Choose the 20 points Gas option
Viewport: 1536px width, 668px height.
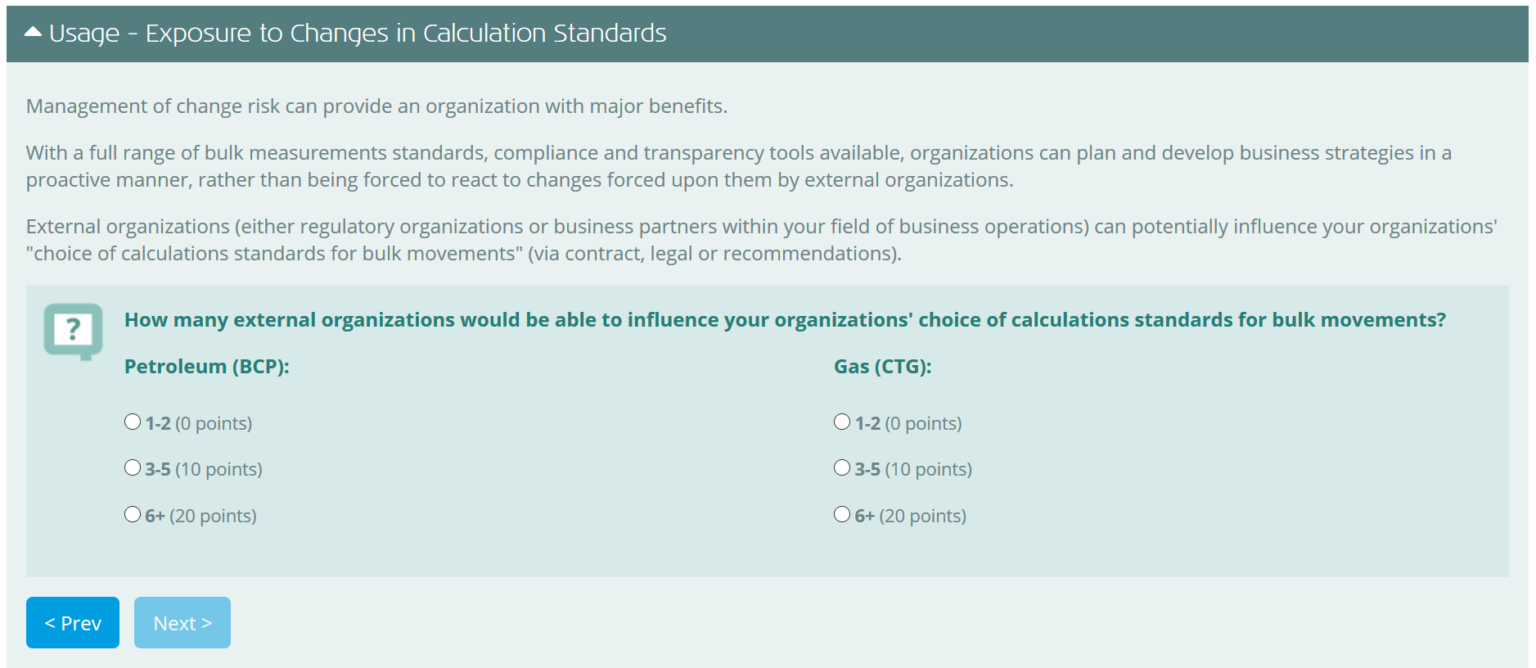[841, 513]
